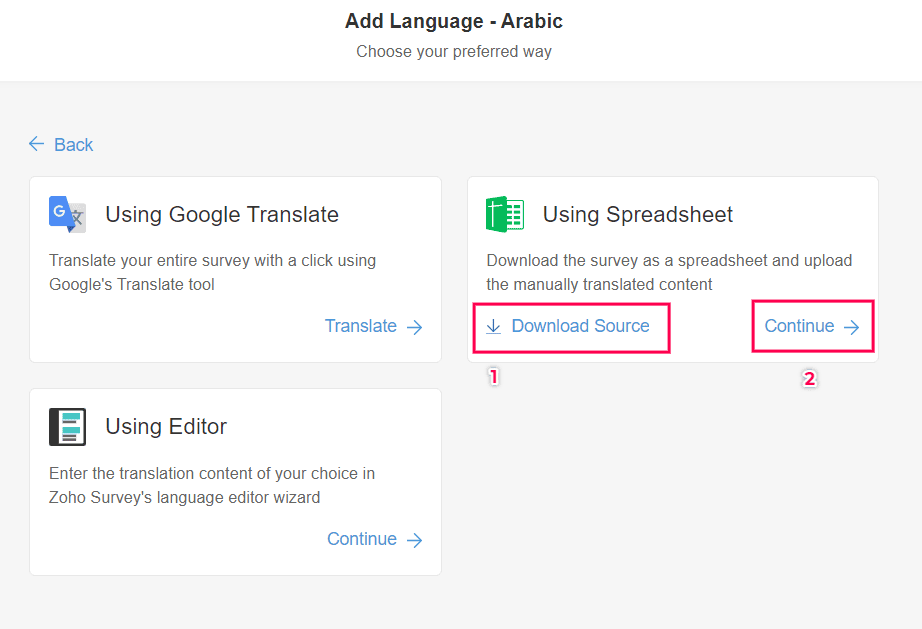Select the Using Editor heading
This screenshot has width=922, height=629.
166,426
